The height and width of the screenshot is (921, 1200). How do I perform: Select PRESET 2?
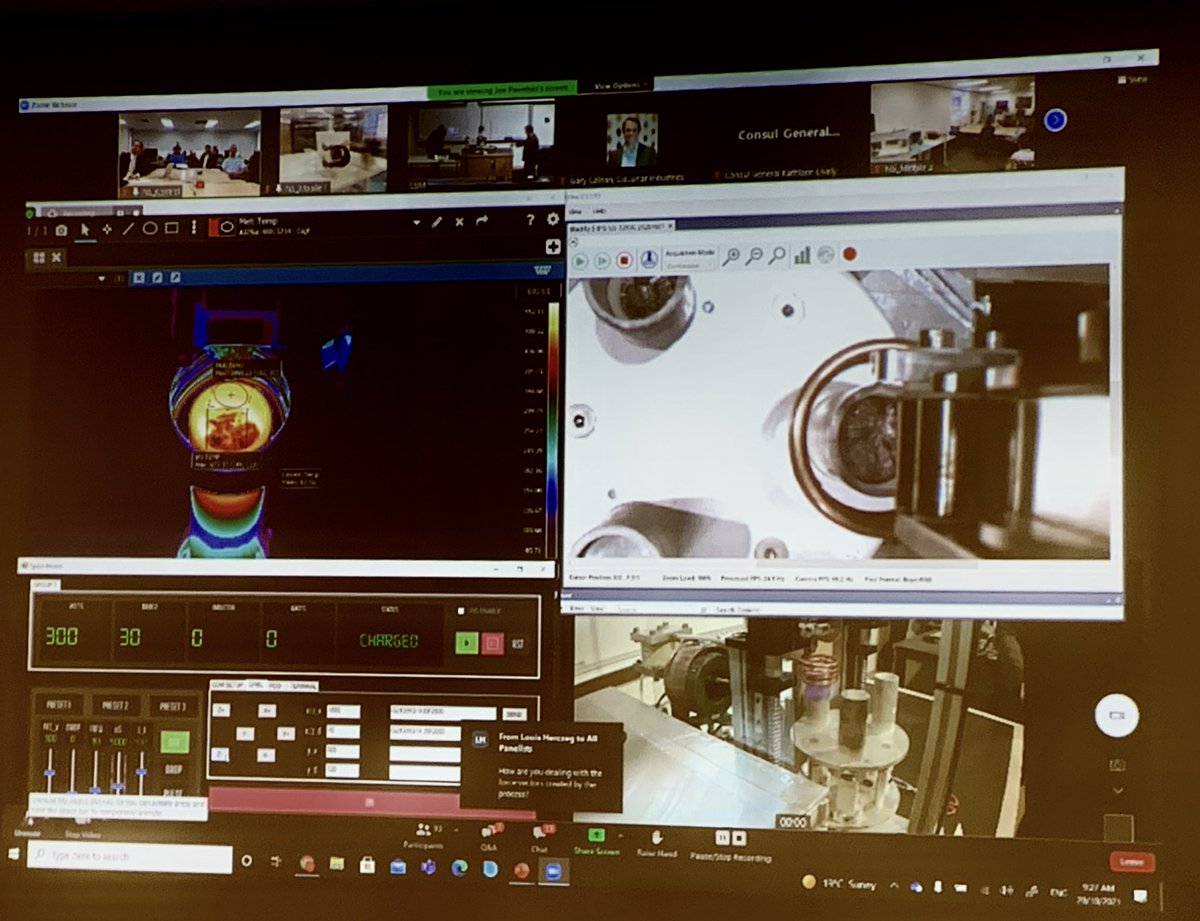(x=115, y=705)
